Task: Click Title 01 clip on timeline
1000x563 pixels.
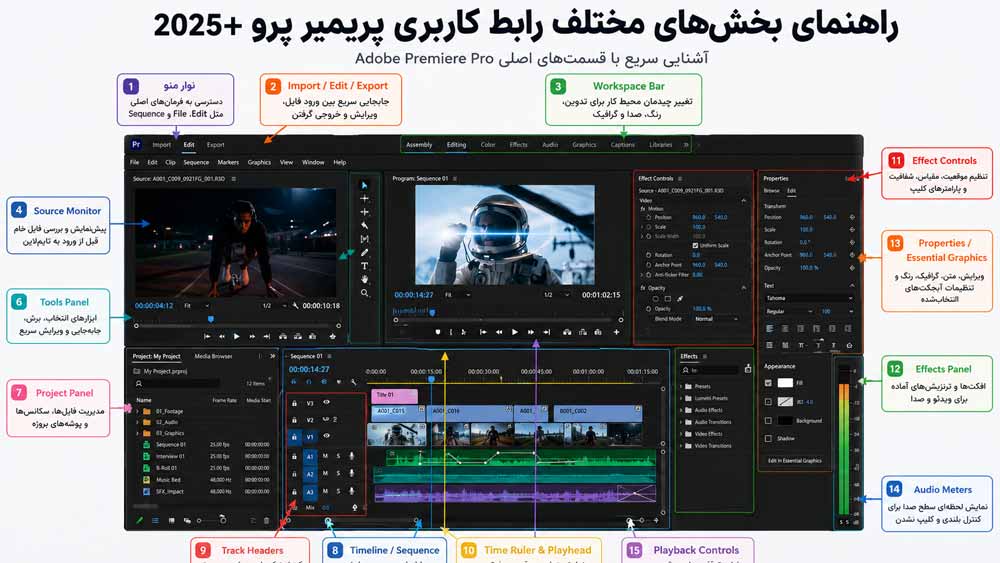Action: coord(394,396)
